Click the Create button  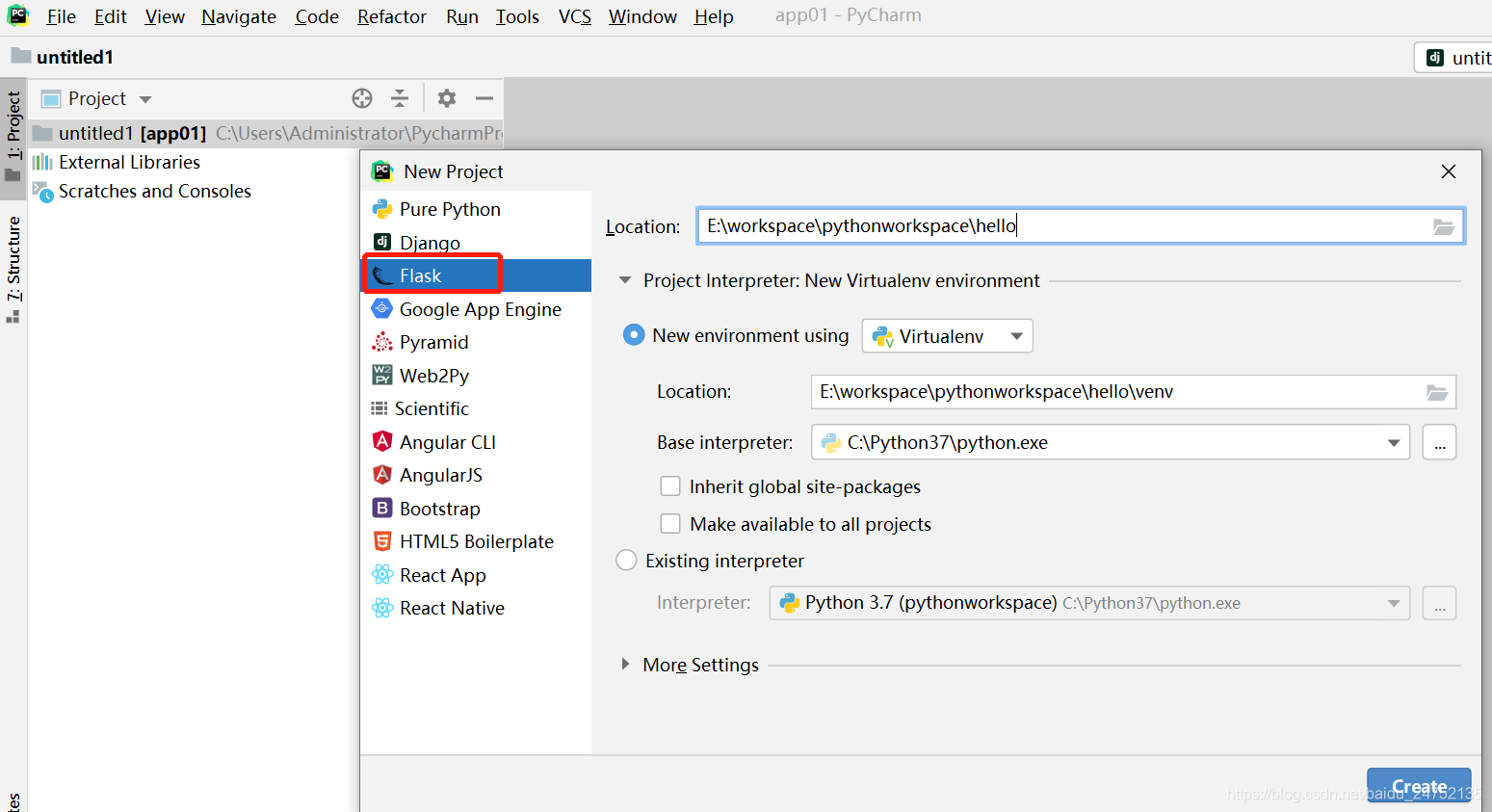click(1419, 787)
